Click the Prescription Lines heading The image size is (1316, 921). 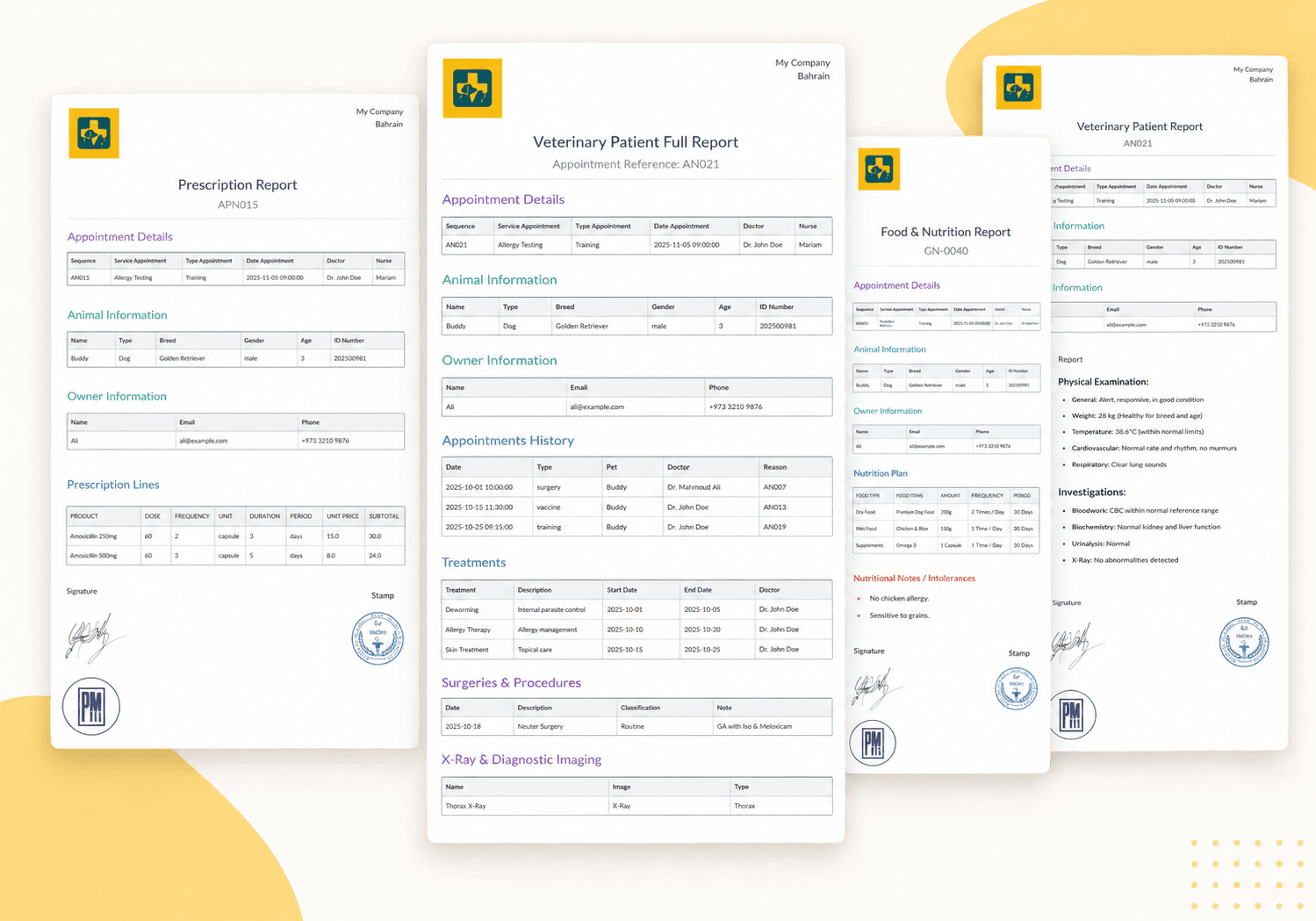tap(113, 485)
